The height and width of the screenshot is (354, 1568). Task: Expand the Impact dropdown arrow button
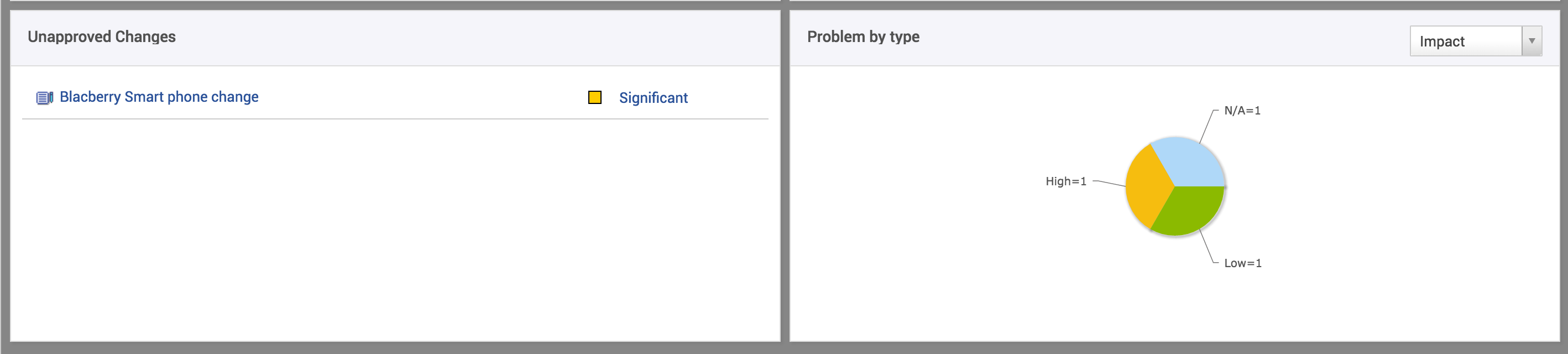1532,41
